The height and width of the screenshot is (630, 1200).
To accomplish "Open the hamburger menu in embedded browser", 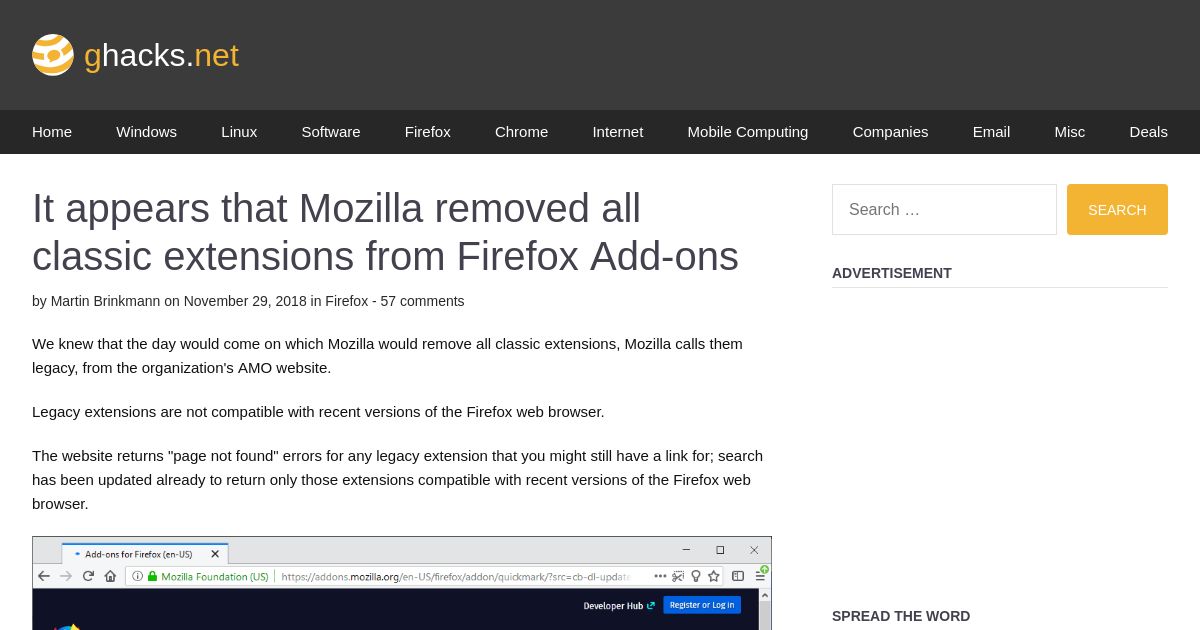I will coord(760,576).
